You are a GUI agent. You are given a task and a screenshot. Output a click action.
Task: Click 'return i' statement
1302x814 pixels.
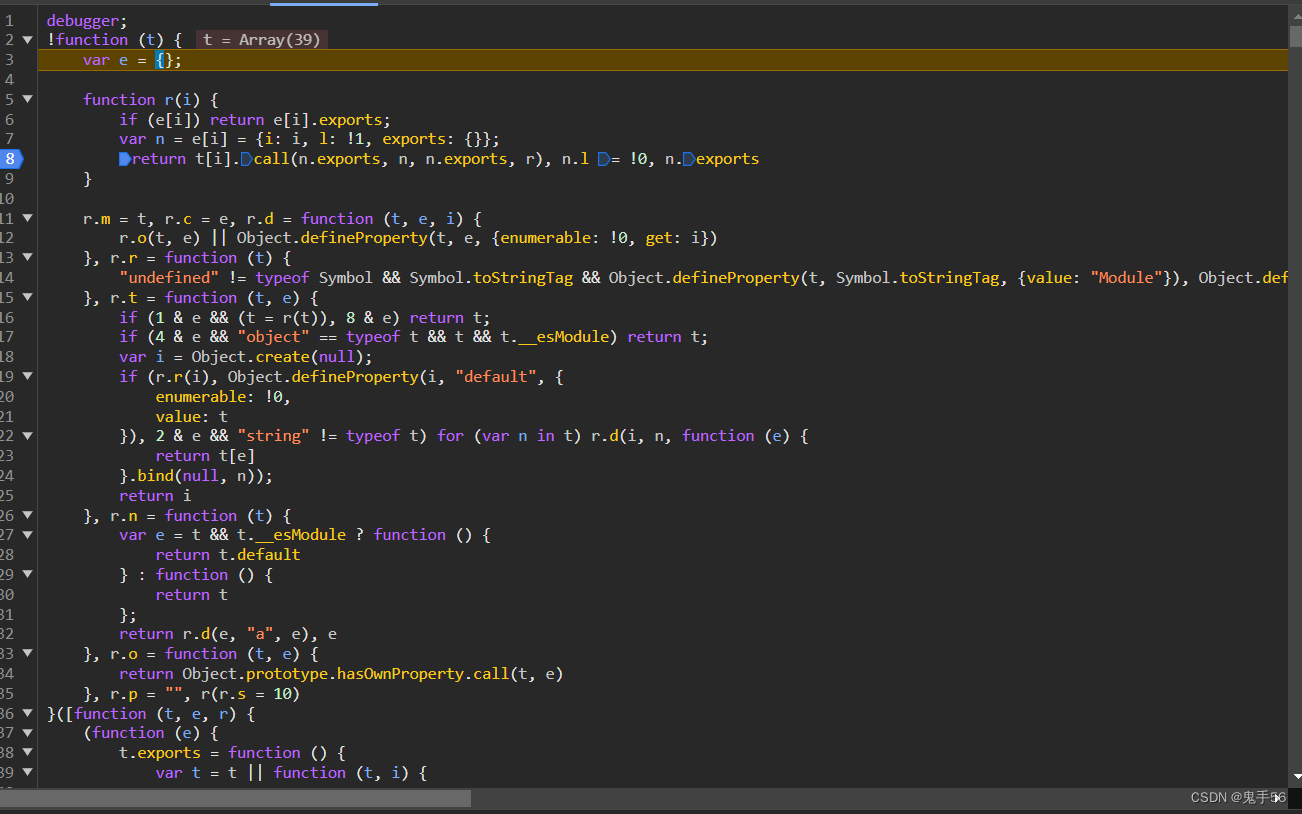pos(155,495)
